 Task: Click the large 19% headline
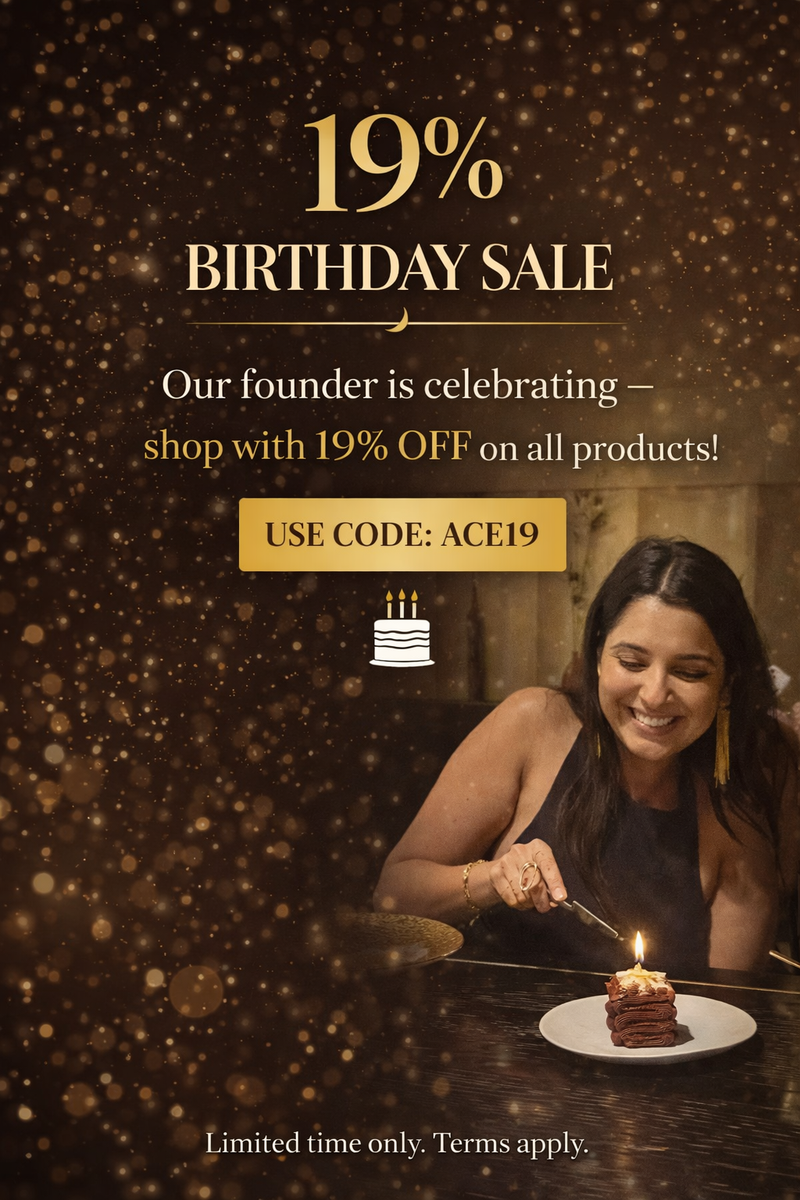click(402, 164)
